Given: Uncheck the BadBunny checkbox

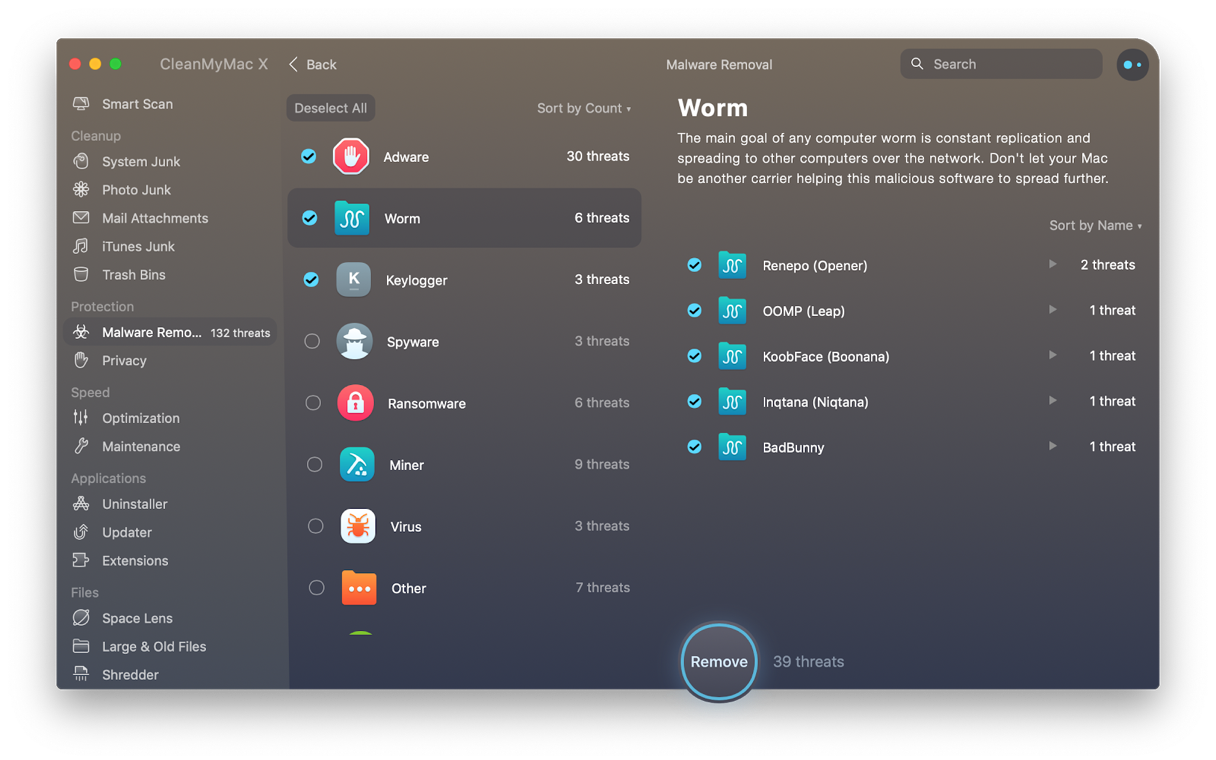Looking at the screenshot, I should click(694, 446).
